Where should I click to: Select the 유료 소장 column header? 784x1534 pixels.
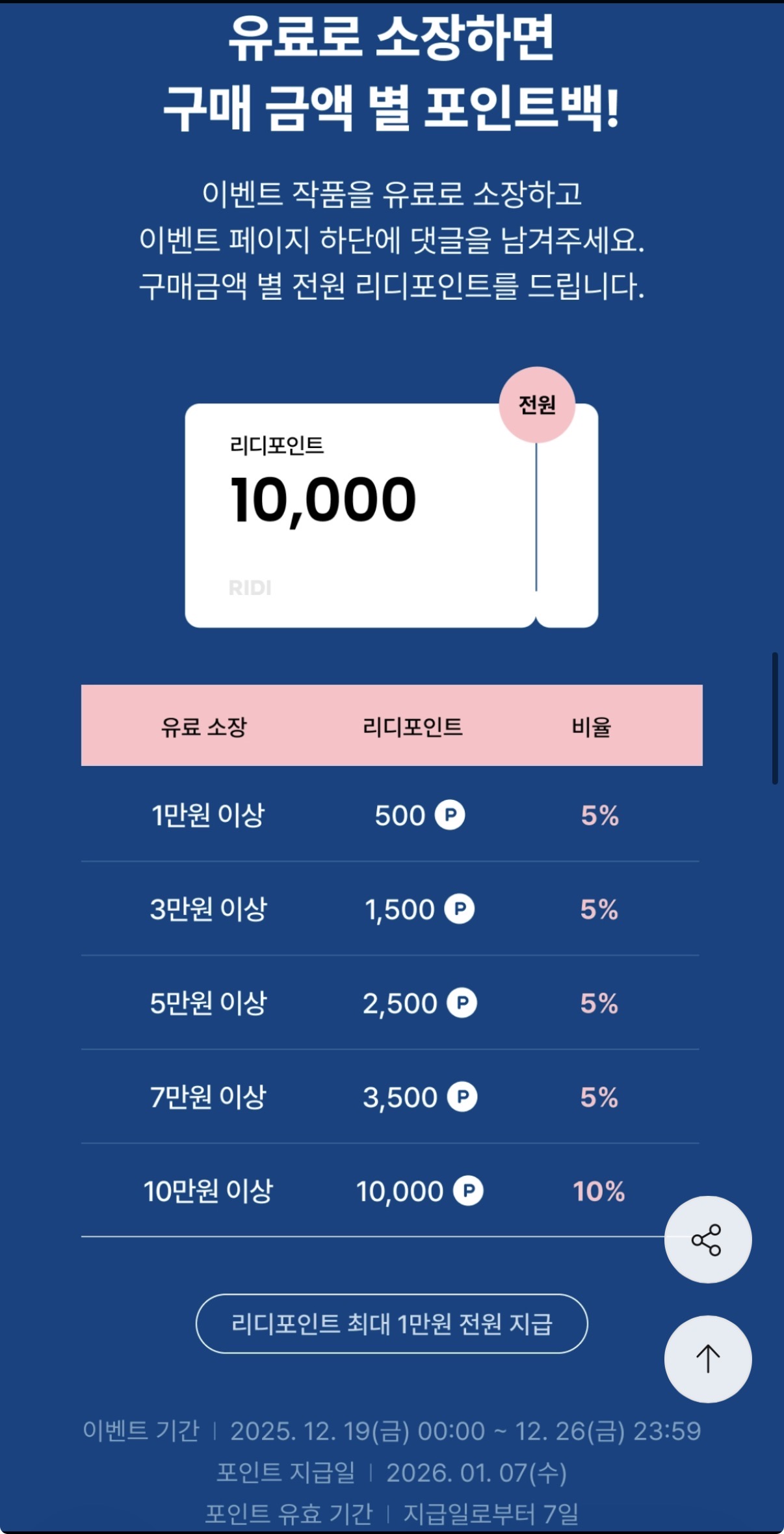click(x=204, y=726)
